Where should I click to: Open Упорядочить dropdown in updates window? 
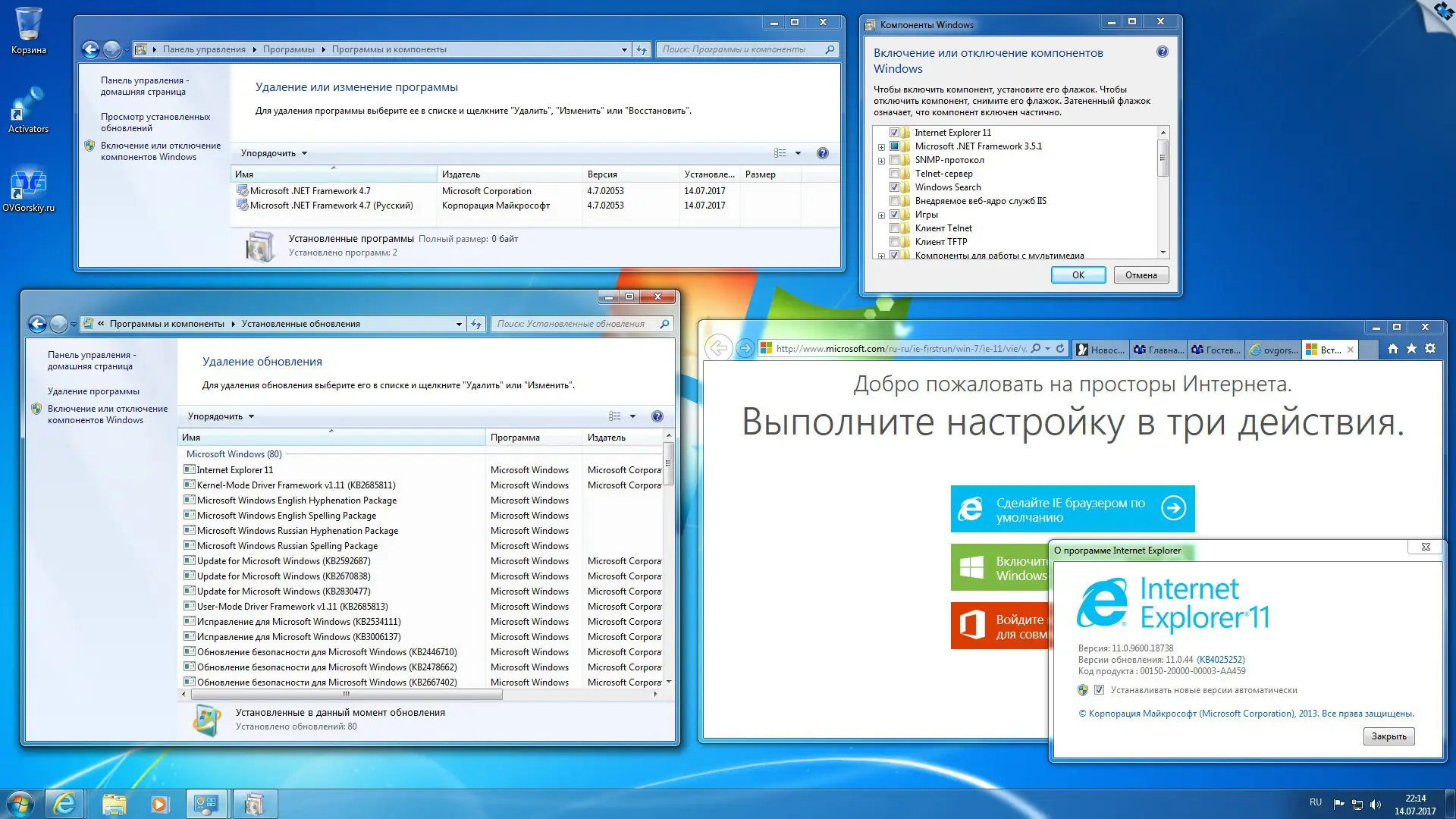221,416
